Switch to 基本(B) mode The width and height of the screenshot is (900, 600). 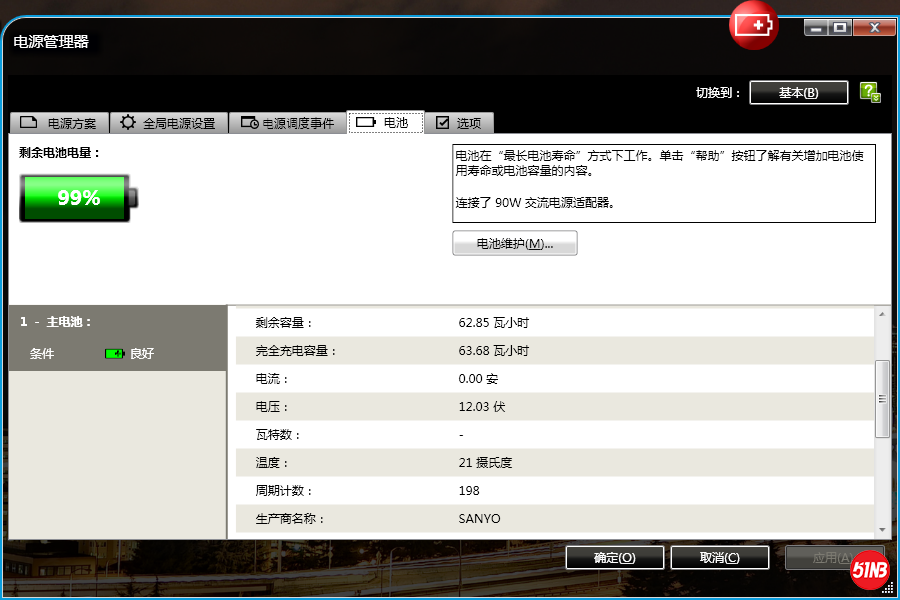click(798, 93)
